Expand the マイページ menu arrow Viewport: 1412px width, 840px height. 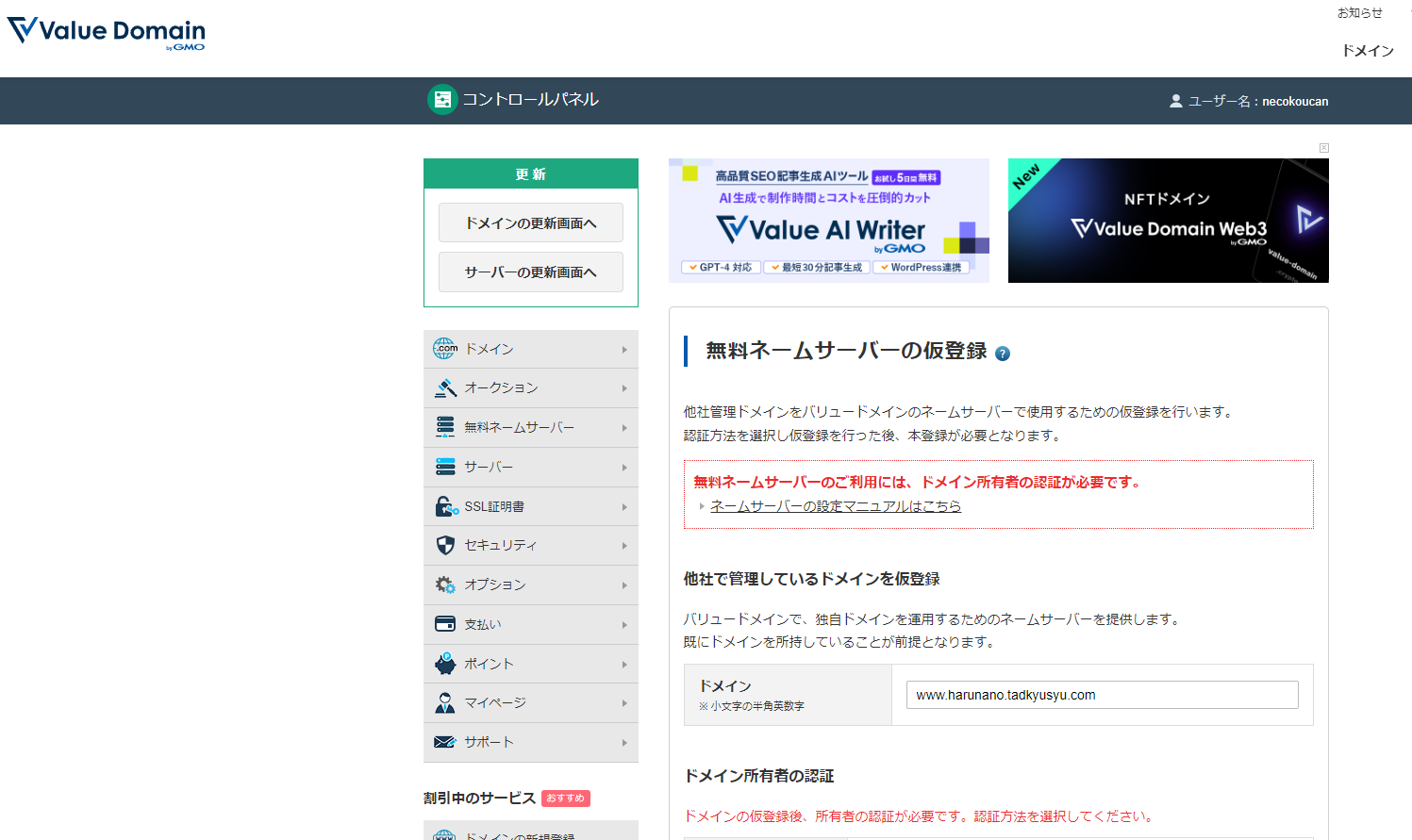[x=624, y=703]
